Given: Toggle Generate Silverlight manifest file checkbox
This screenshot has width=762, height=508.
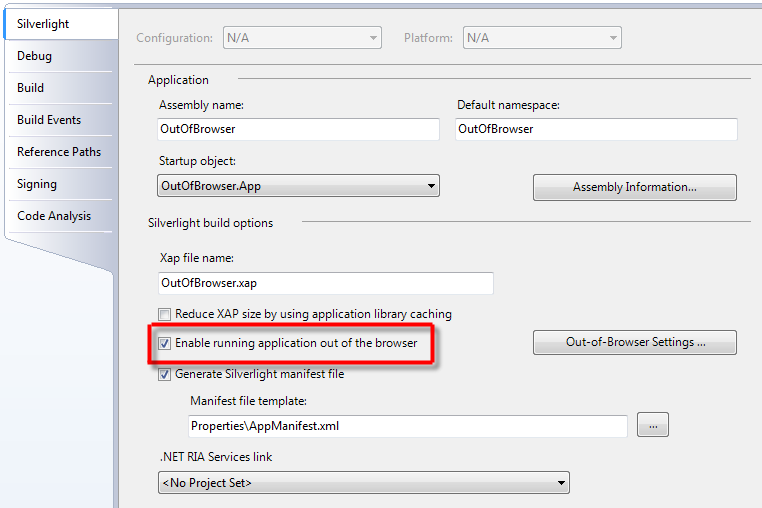Looking at the screenshot, I should coord(165,374).
